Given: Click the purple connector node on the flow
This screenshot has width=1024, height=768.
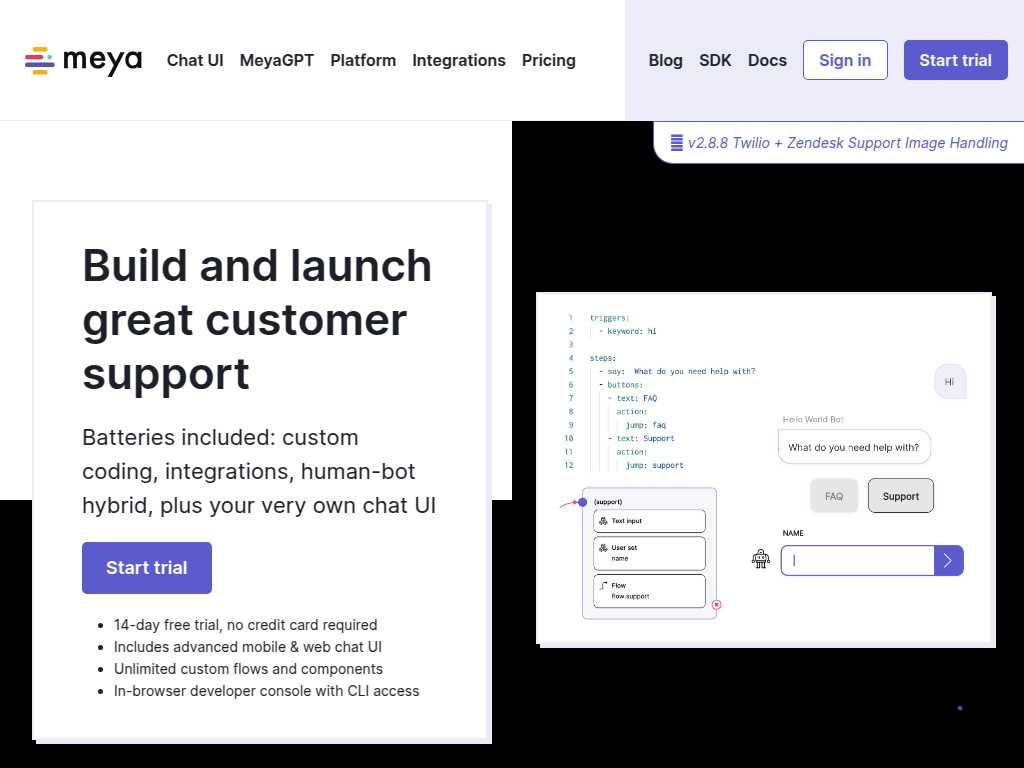Looking at the screenshot, I should click(x=583, y=502).
